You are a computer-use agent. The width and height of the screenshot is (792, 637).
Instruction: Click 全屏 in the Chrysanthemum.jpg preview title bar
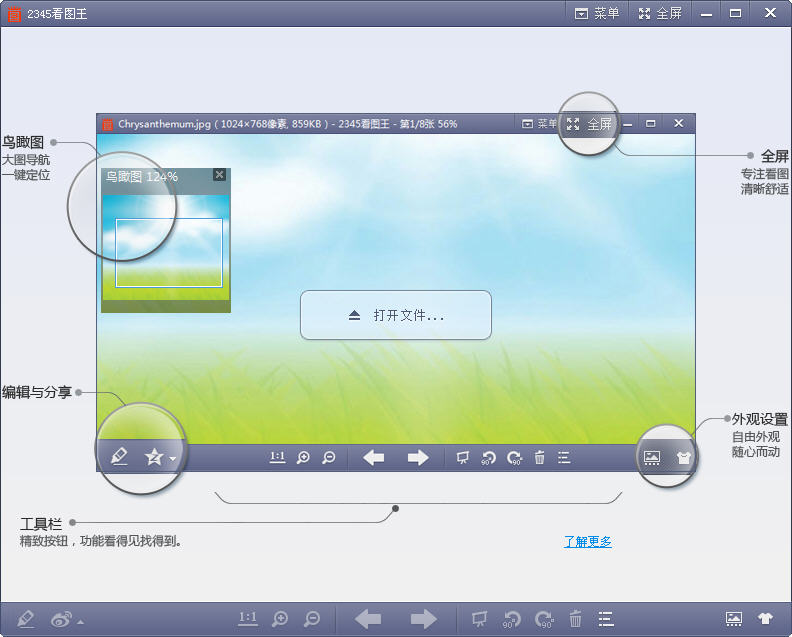(589, 124)
